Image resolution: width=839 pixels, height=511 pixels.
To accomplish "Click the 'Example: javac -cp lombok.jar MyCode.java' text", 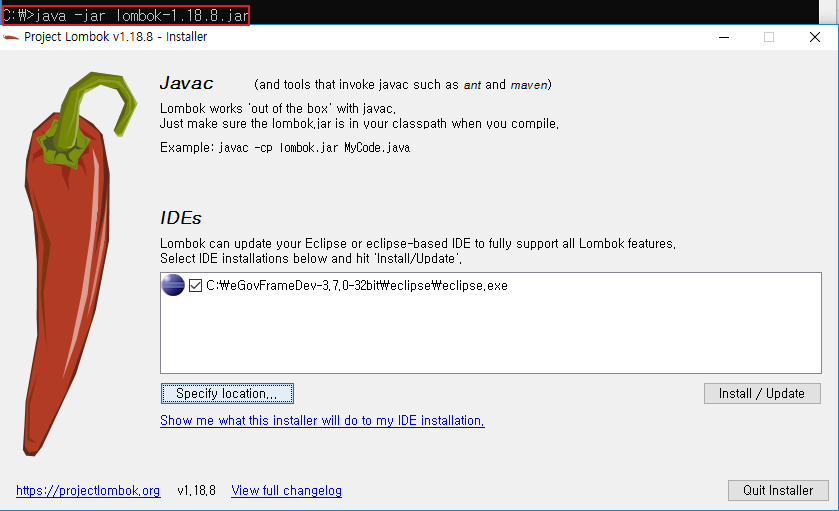I will pos(285,147).
